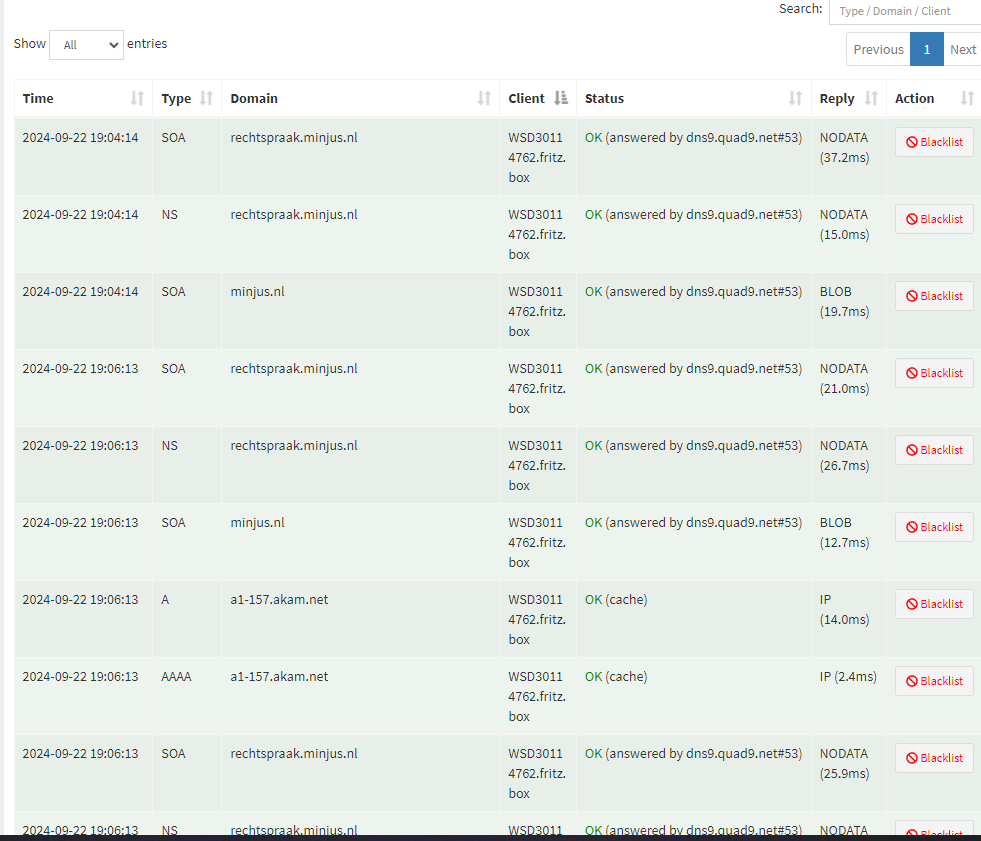The width and height of the screenshot is (981, 841).
Task: Click the Domain column header label
Action: click(254, 98)
